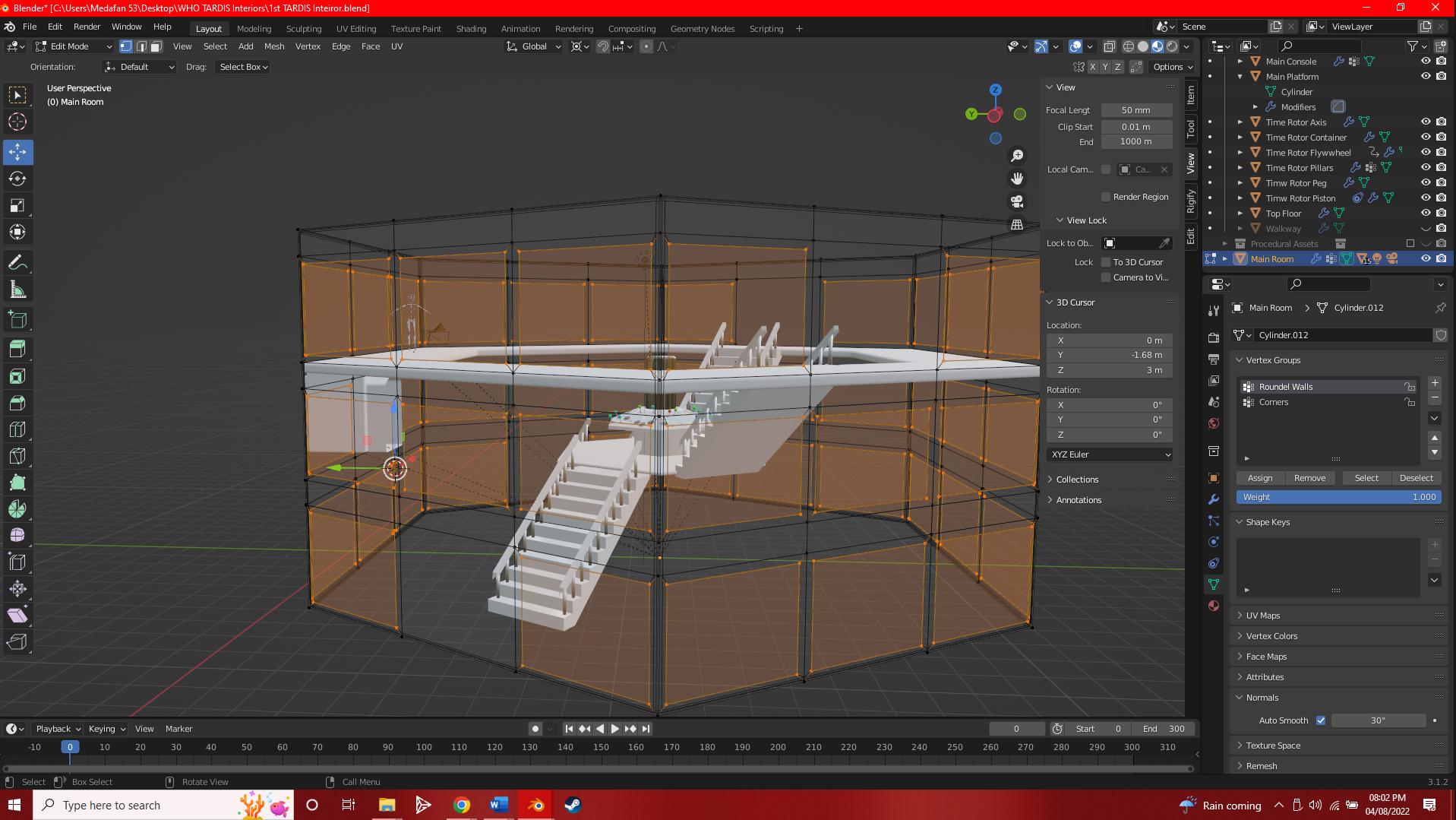Select the Loop Cut tool
The image size is (1456, 820).
(17, 429)
